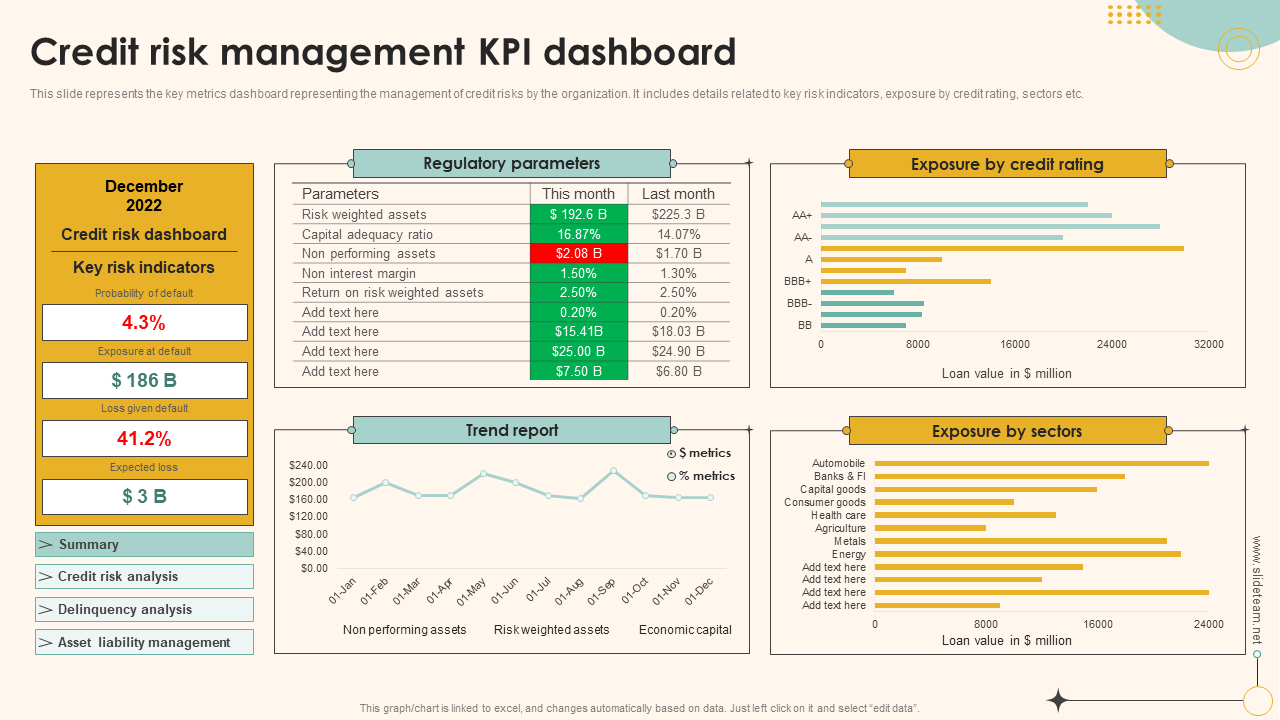Click the arrow icon beside Delinquency analysis

pos(46,609)
